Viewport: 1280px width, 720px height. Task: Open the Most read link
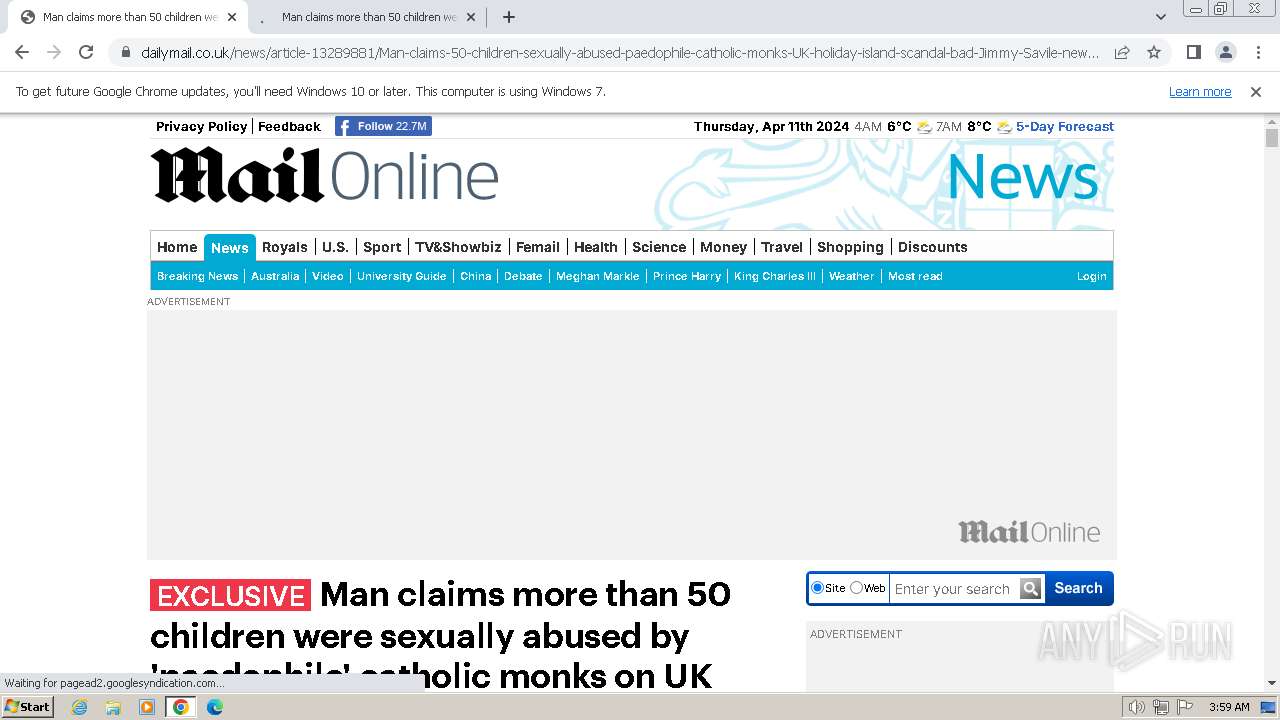(915, 276)
